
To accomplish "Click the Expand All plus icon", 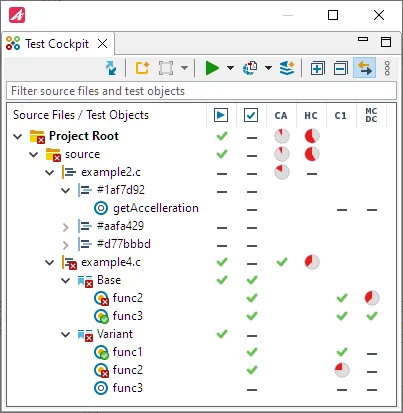I will (x=317, y=68).
